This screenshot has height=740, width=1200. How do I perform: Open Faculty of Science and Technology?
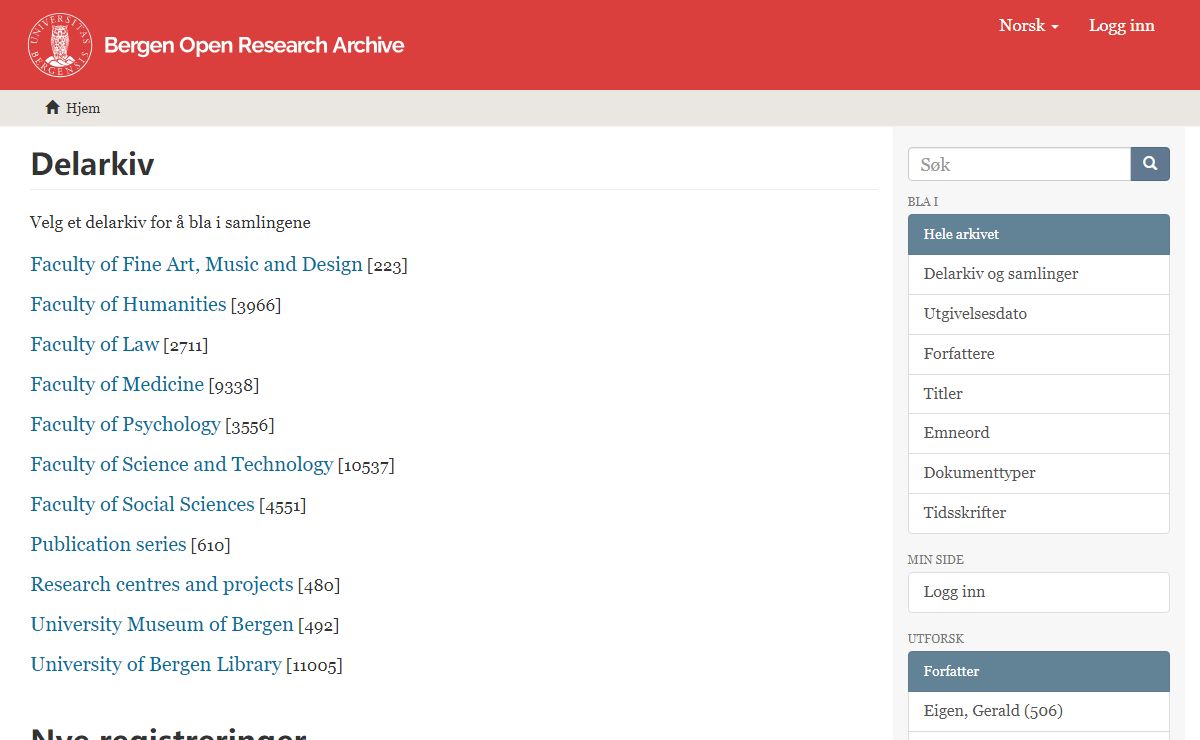pos(181,464)
